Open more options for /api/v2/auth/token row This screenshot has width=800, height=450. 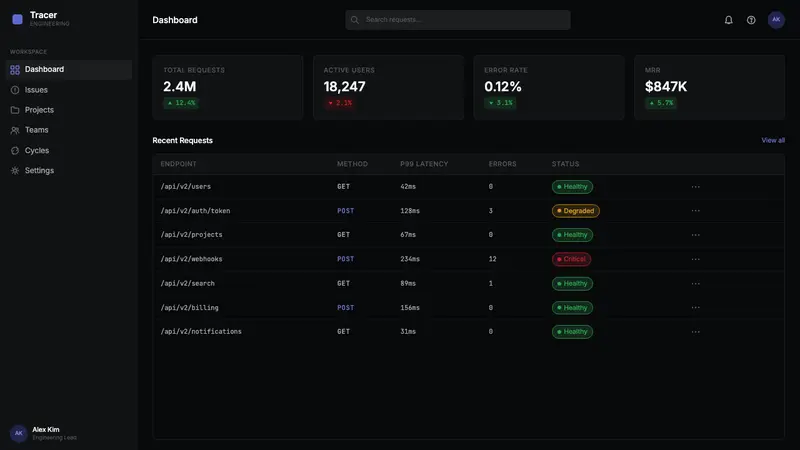coord(695,211)
